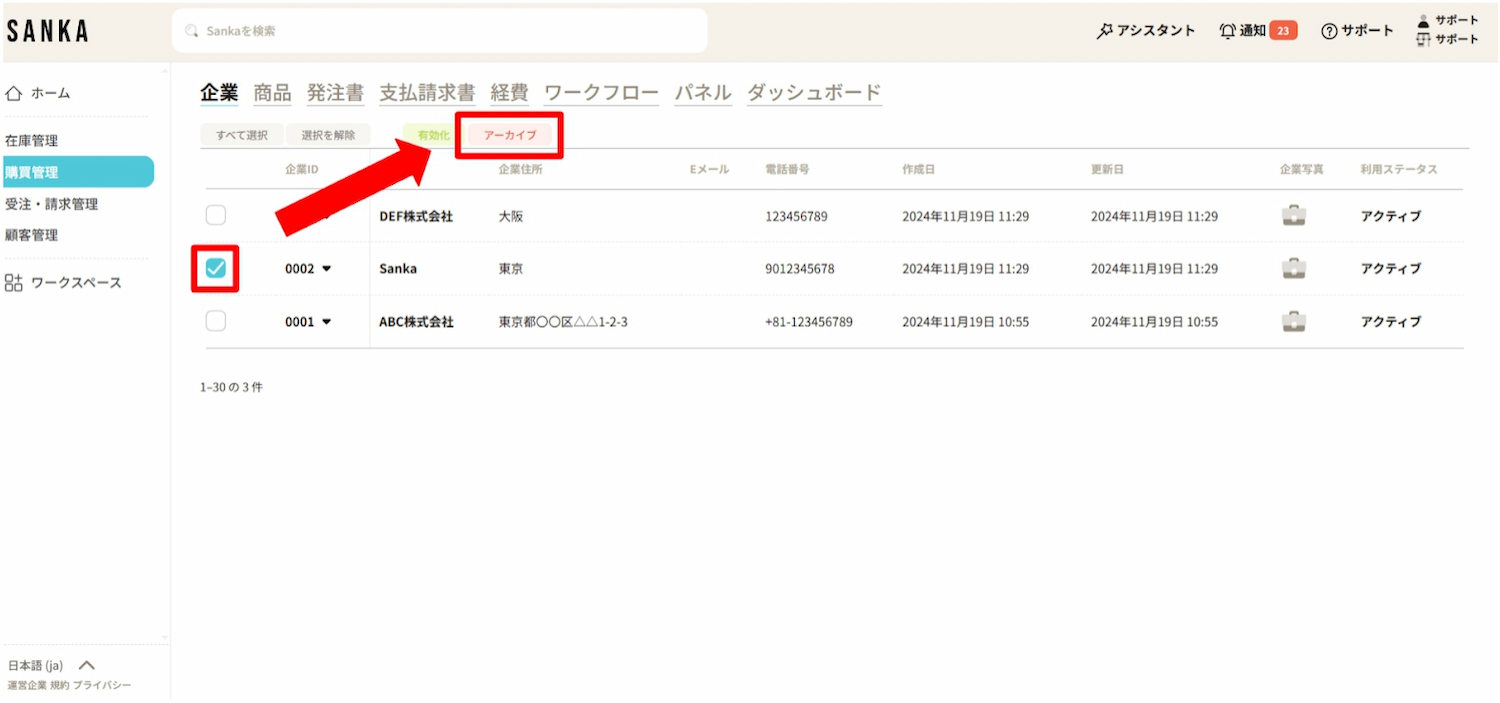Open the Support help icon
Image resolution: width=1500 pixels, height=703 pixels.
[1329, 31]
